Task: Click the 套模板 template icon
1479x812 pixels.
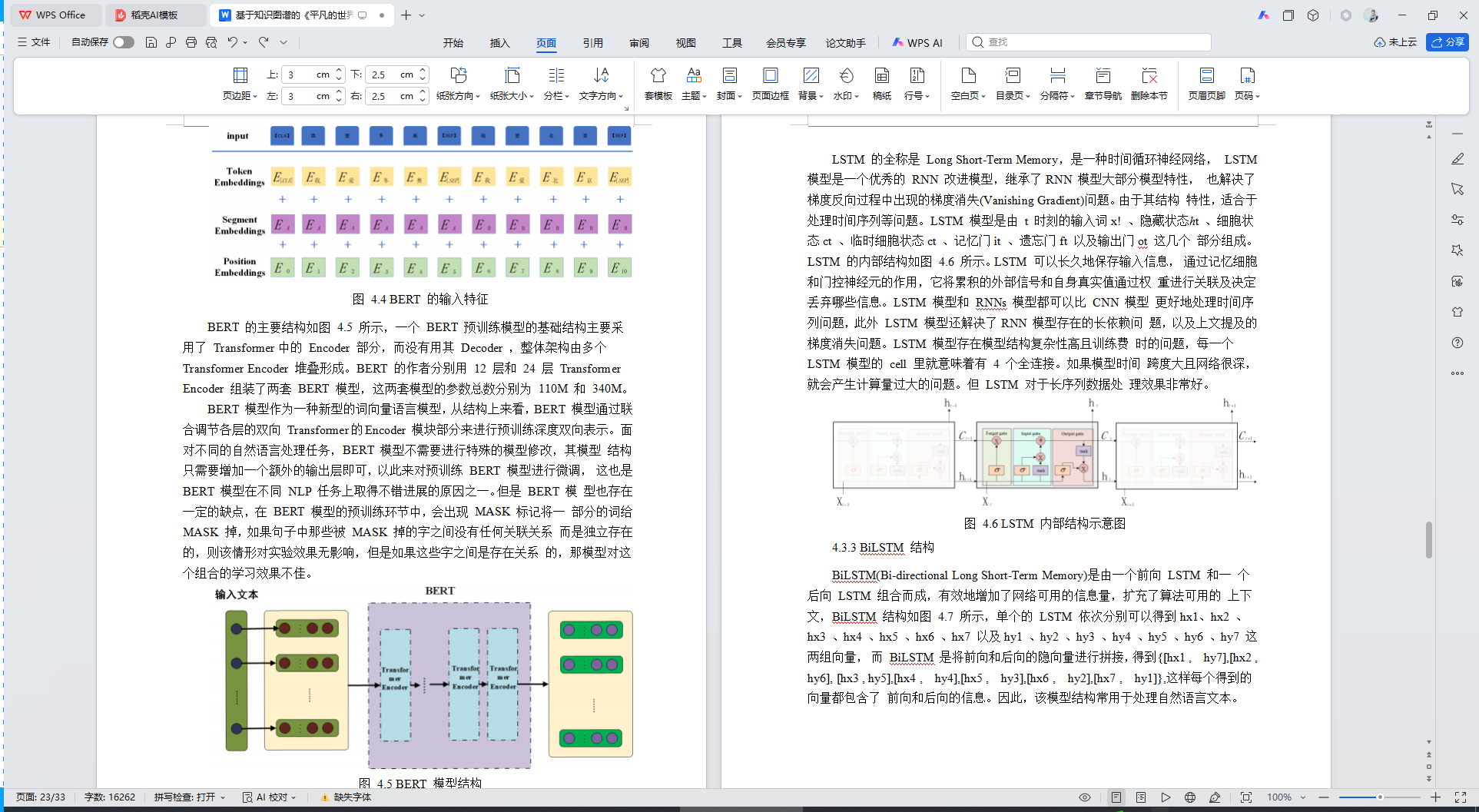Action: (x=658, y=84)
